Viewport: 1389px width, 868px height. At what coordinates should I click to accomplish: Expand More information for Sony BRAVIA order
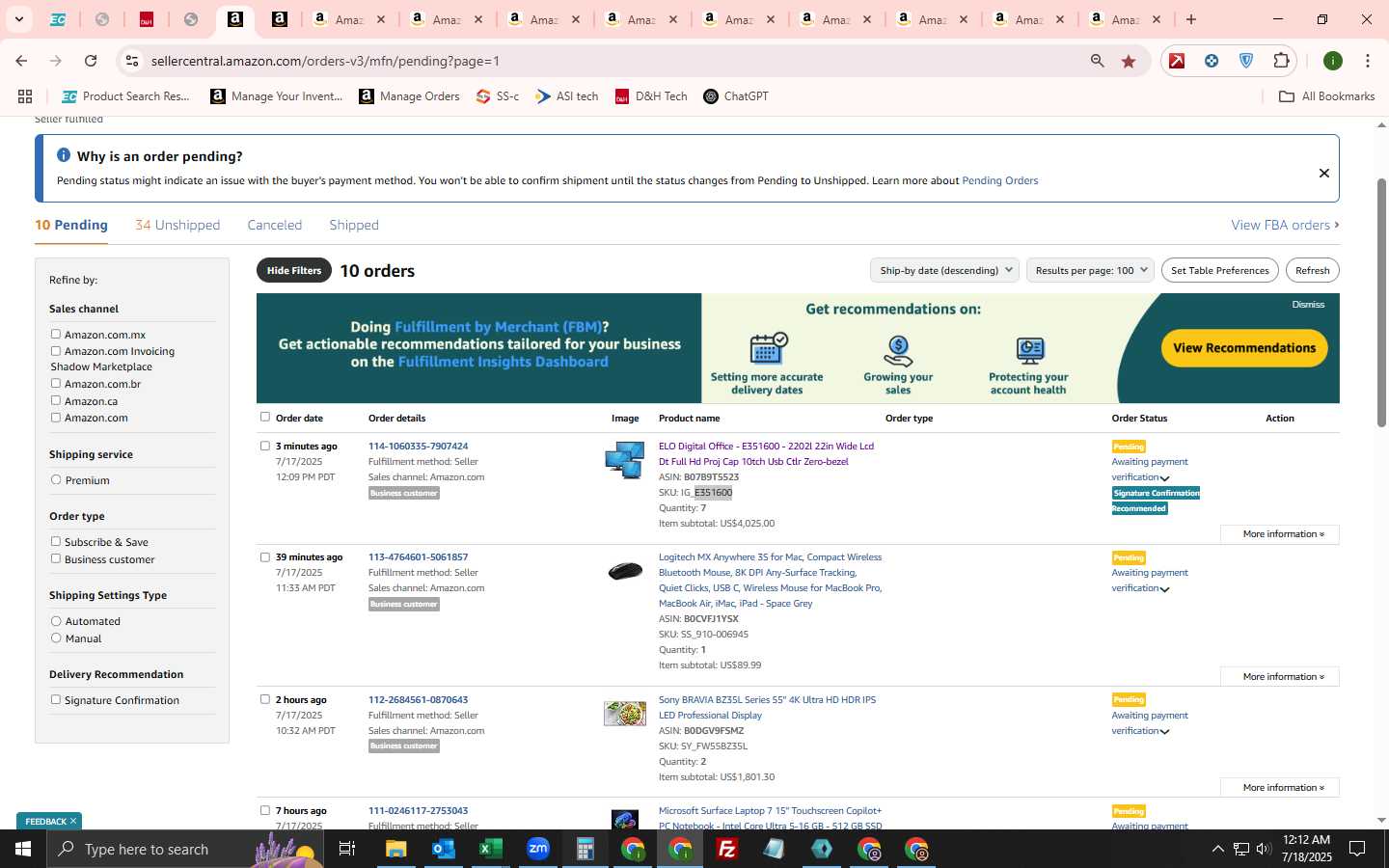click(1279, 787)
